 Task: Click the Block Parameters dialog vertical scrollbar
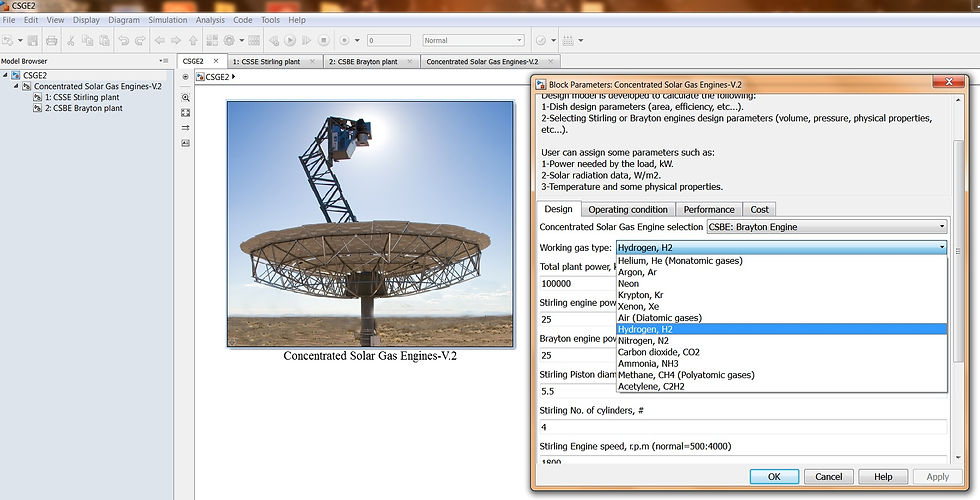coord(958,250)
